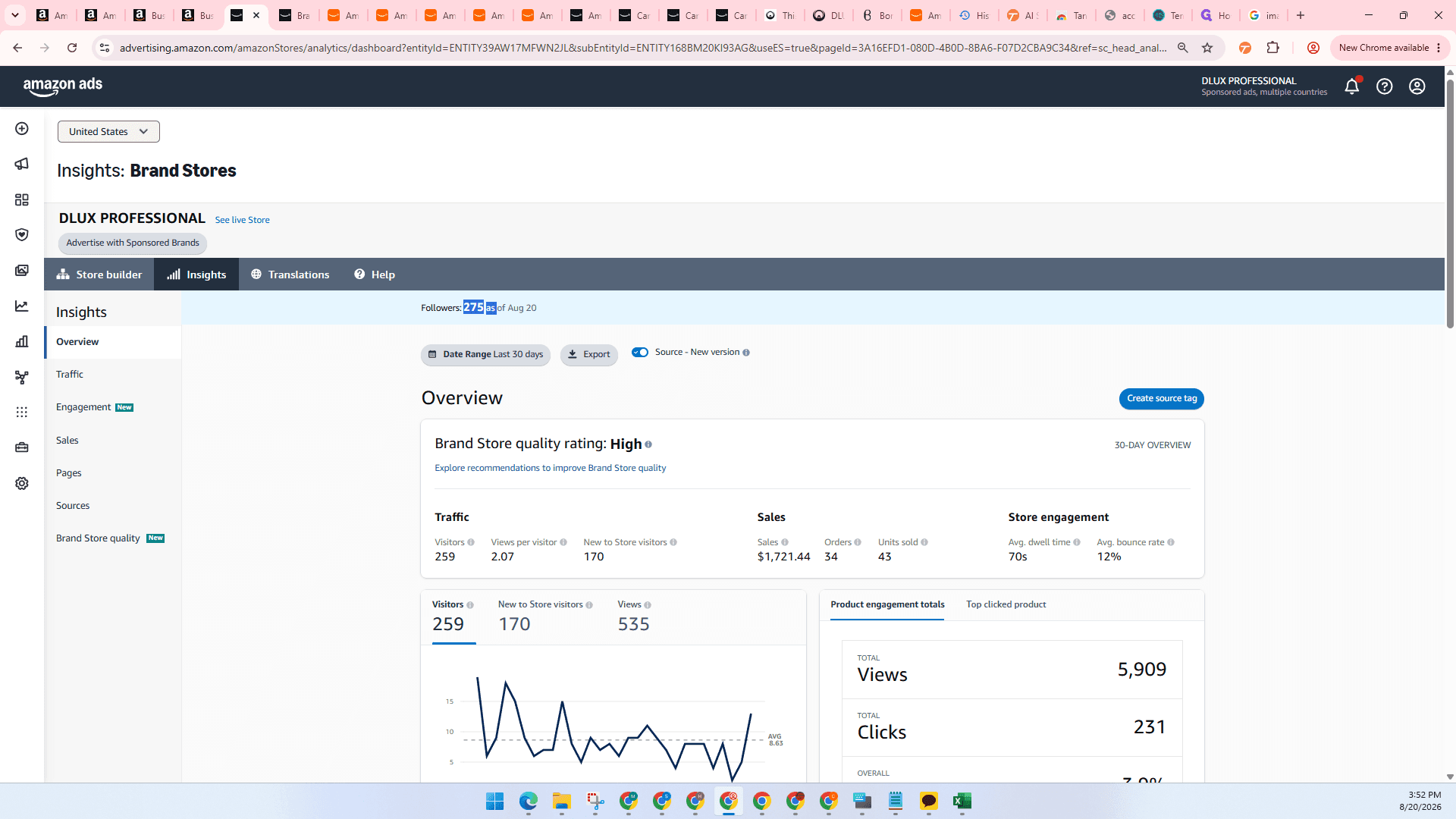Image resolution: width=1456 pixels, height=819 pixels.
Task: Open the help question mark icon in header
Action: pyautogui.click(x=1385, y=86)
